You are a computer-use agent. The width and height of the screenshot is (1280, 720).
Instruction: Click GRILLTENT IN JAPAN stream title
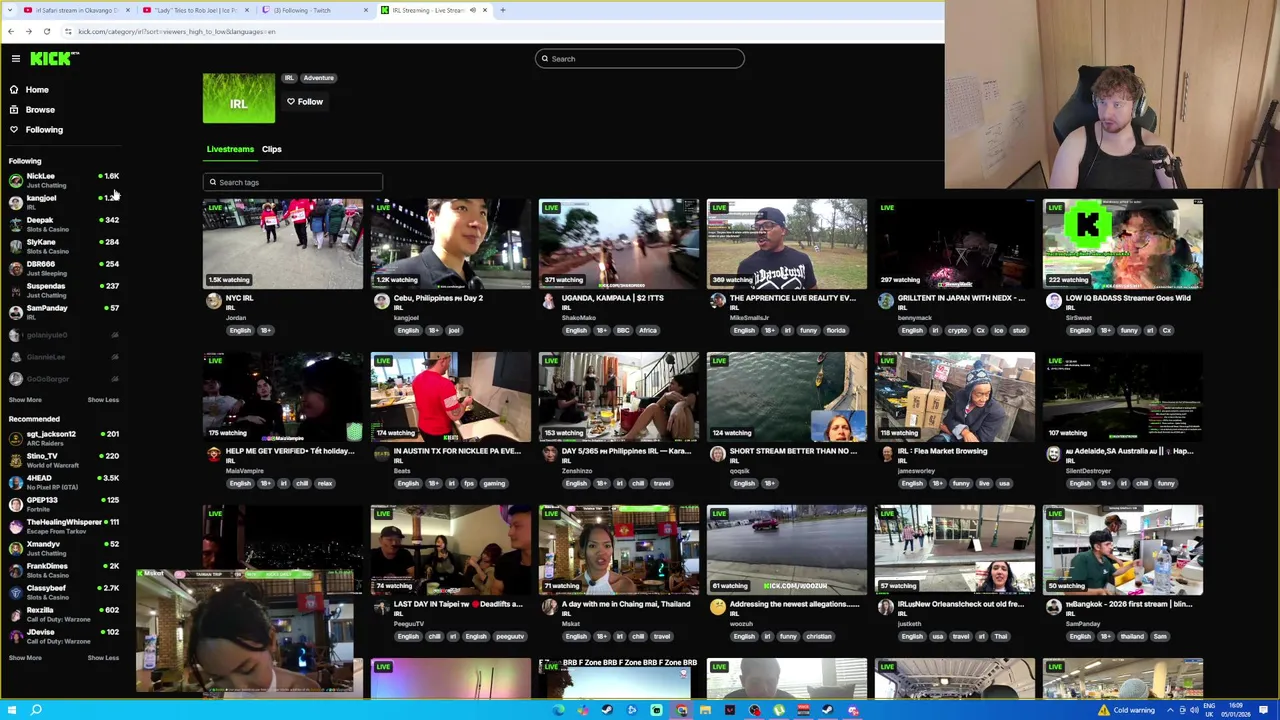click(x=961, y=298)
